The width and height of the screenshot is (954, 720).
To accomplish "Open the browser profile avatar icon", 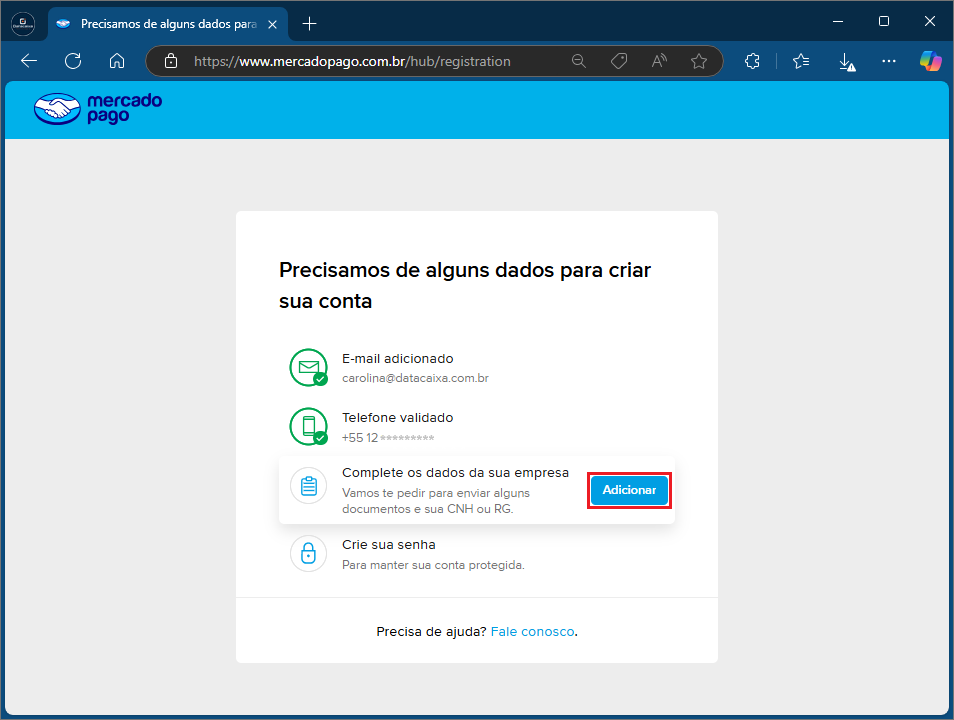I will (23, 24).
